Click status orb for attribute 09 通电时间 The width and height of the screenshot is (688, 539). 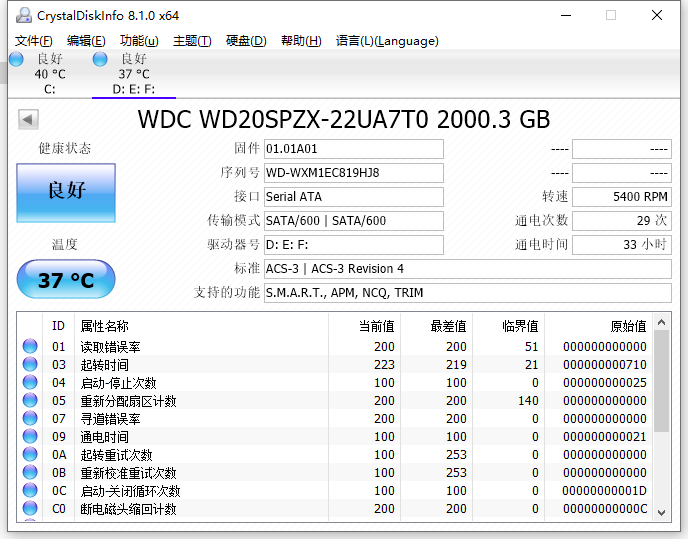[30, 437]
